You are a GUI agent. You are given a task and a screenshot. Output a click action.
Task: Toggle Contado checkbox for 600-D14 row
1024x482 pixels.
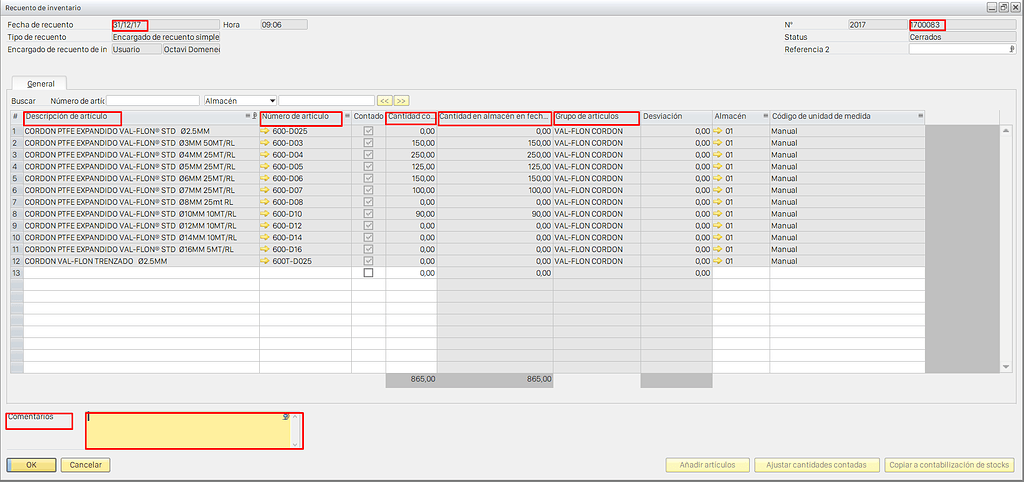(368, 237)
